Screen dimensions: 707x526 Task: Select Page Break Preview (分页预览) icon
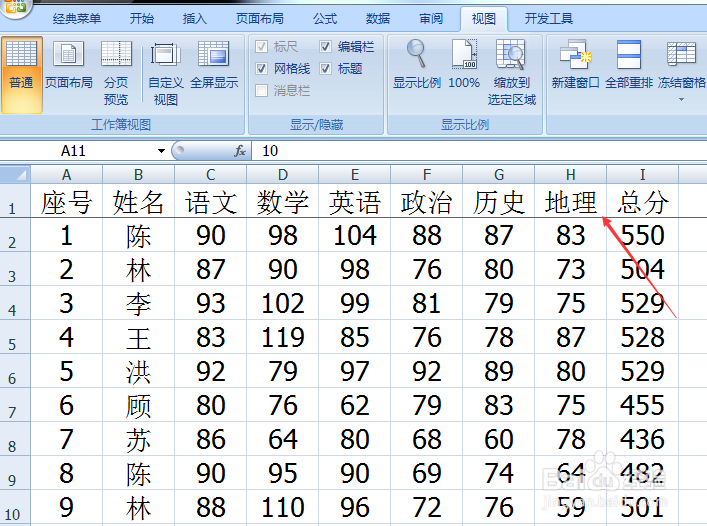(x=116, y=54)
